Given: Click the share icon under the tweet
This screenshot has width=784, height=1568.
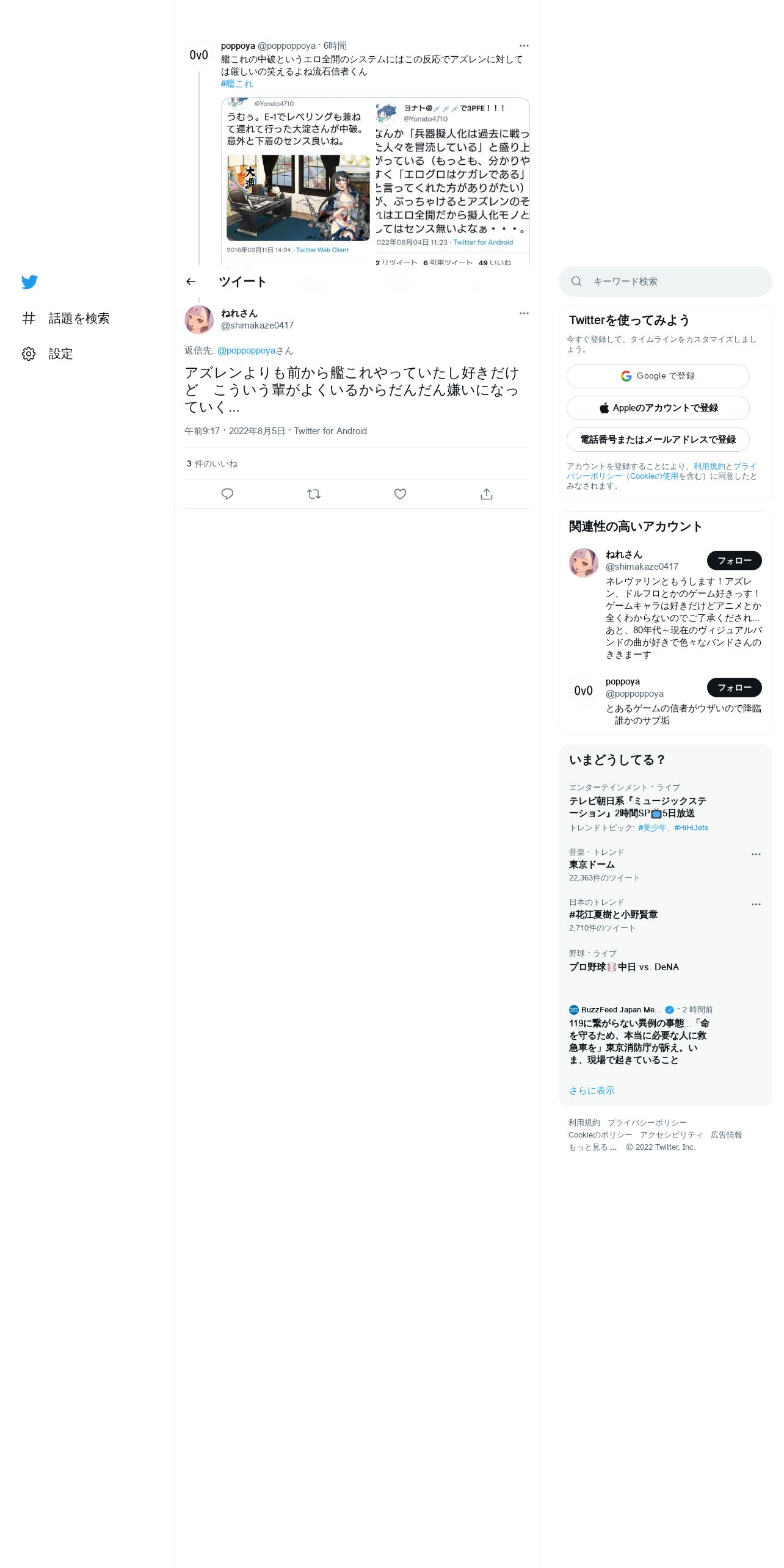Looking at the screenshot, I should tap(487, 494).
